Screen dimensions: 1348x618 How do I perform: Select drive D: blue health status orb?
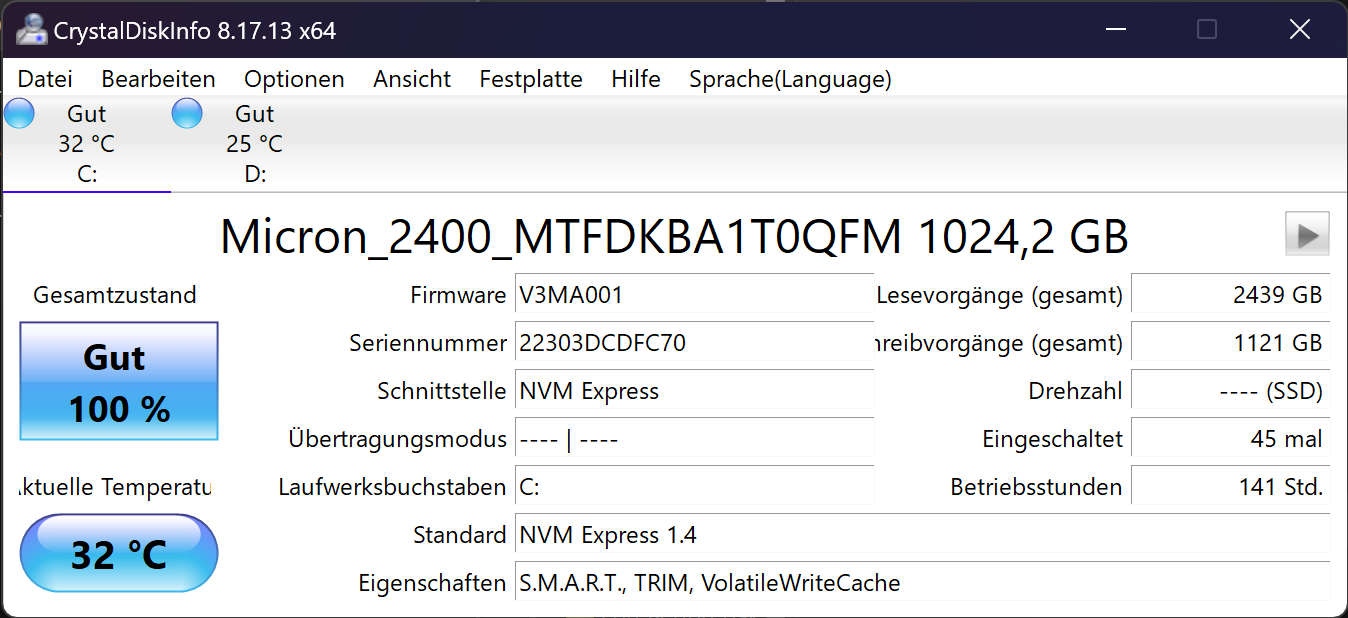tap(187, 113)
